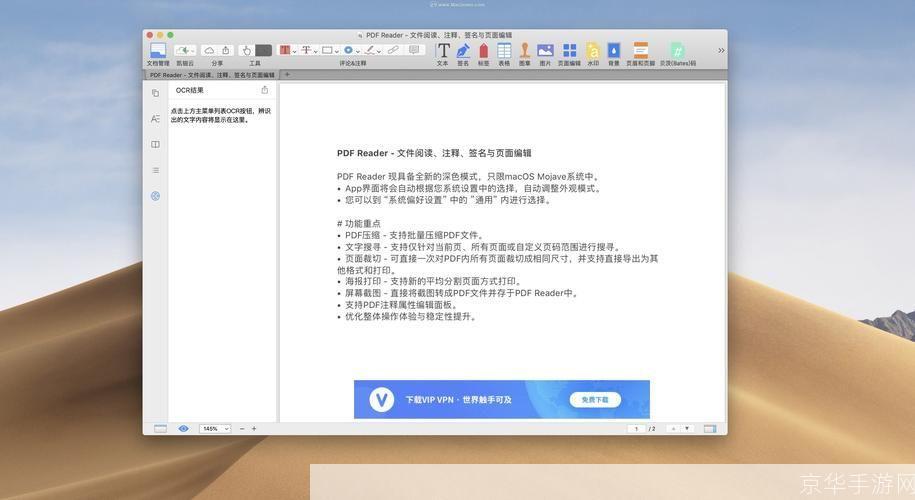915x500 pixels.
Task: Choose the red text highlight tool
Action: (285, 50)
